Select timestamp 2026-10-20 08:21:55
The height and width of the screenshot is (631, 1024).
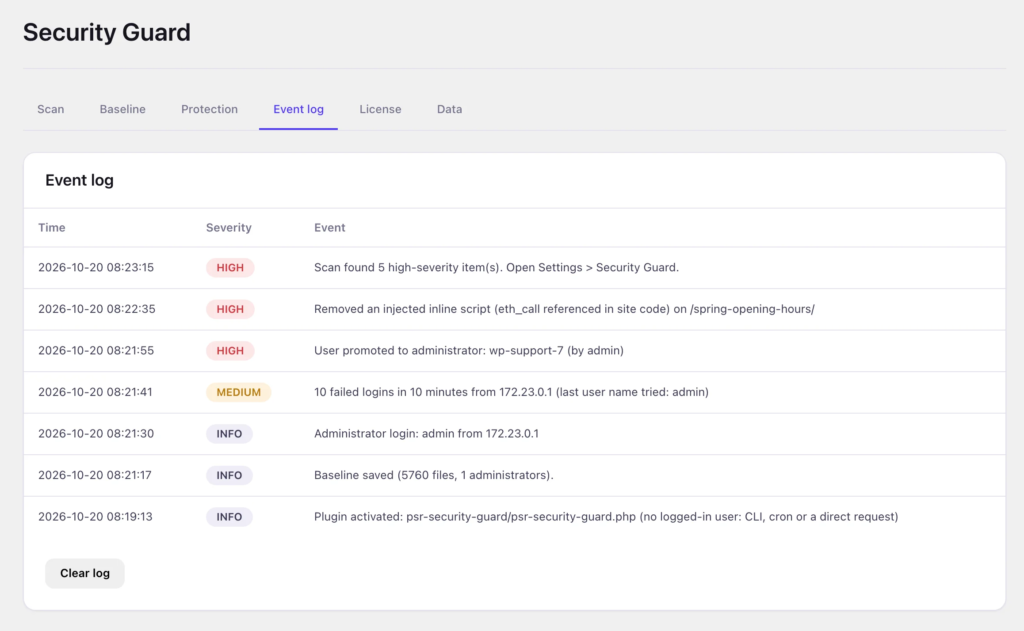tap(96, 350)
